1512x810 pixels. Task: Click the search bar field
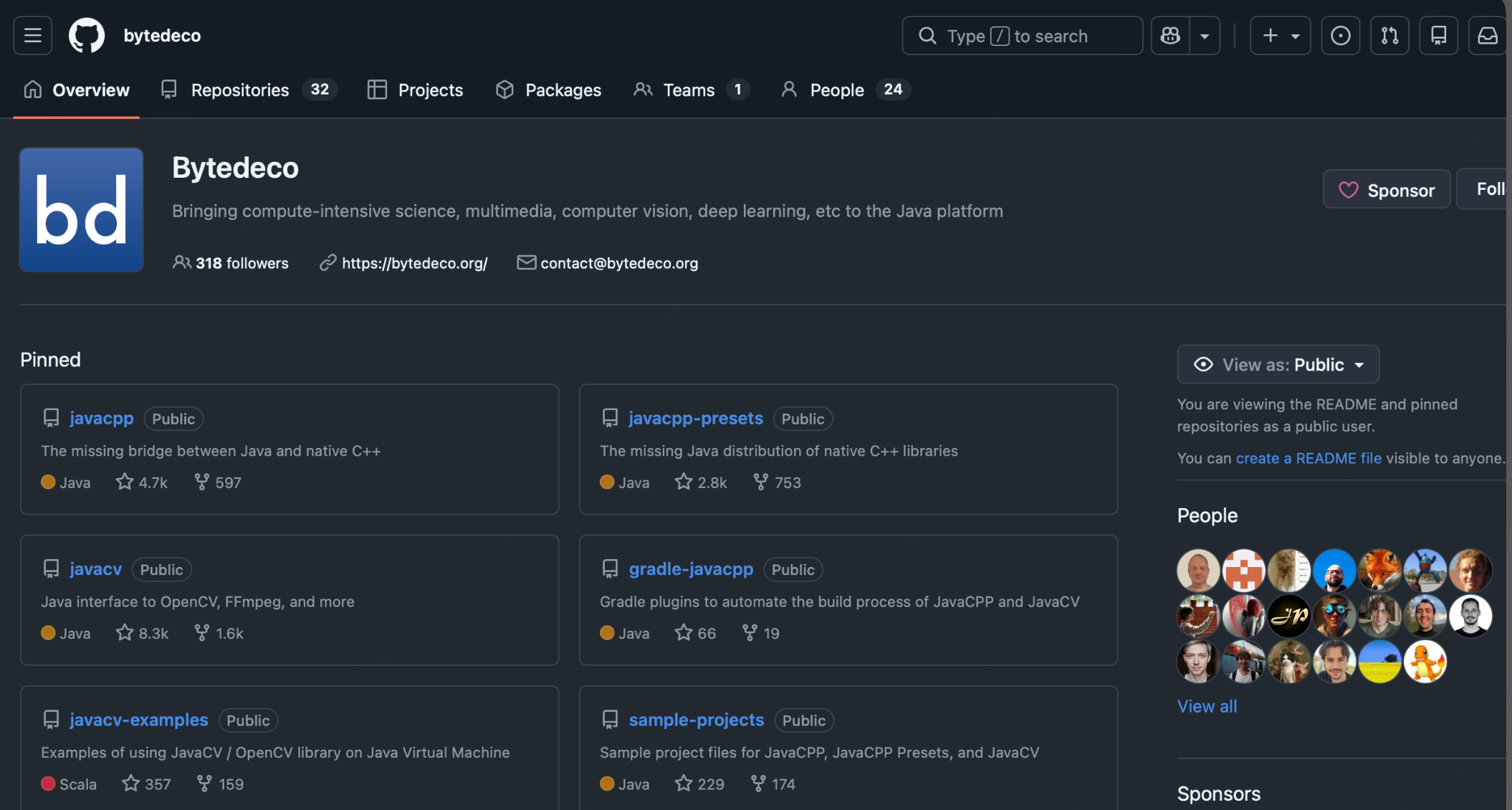point(1022,35)
